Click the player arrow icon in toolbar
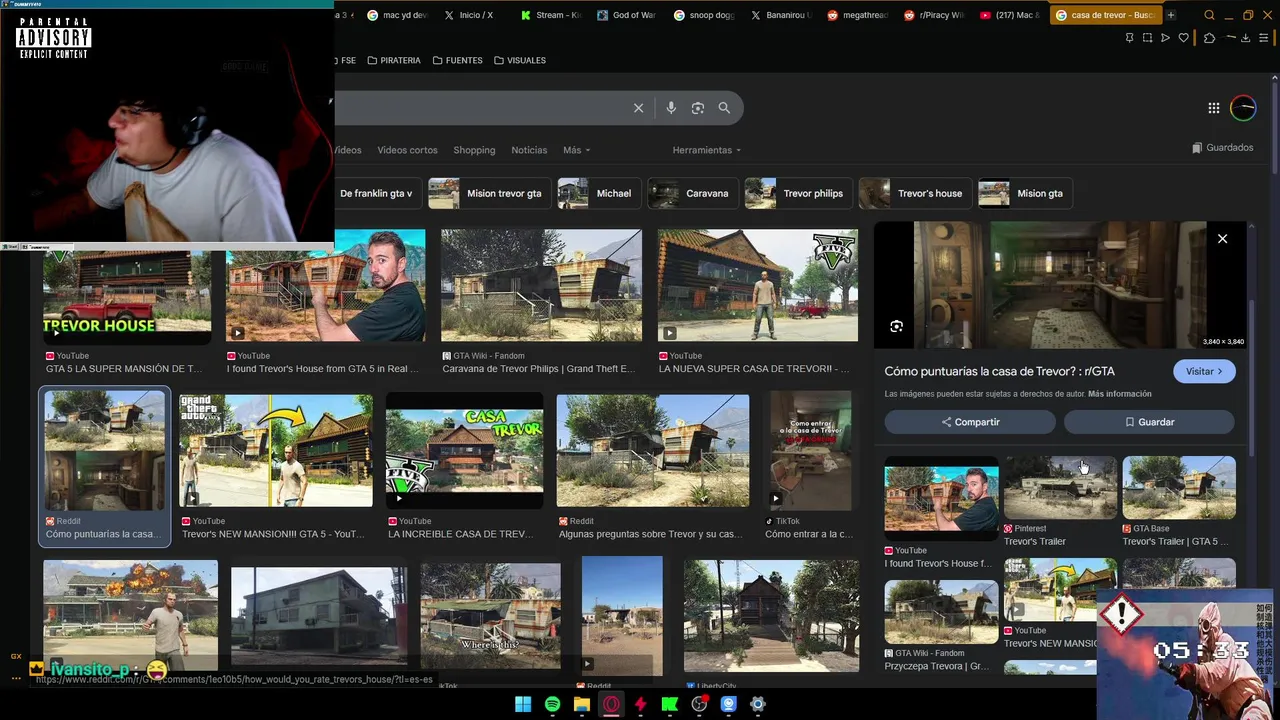Viewport: 1280px width, 720px height. 1165,38
